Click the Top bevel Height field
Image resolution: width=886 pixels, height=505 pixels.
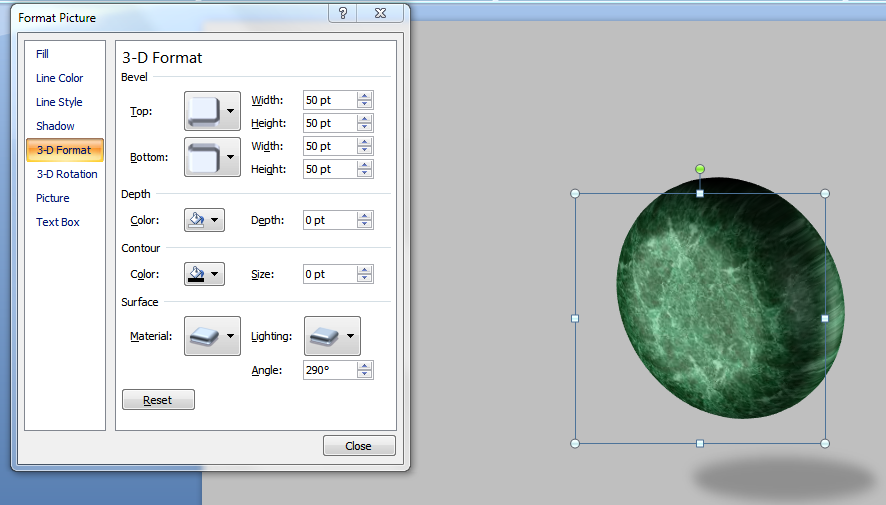pyautogui.click(x=330, y=123)
